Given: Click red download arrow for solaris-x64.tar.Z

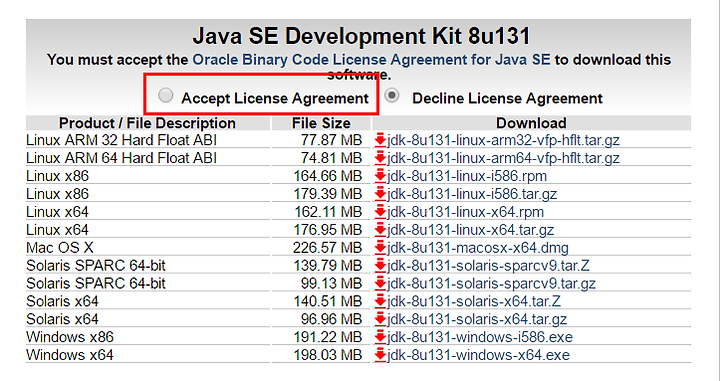Looking at the screenshot, I should (380, 301).
